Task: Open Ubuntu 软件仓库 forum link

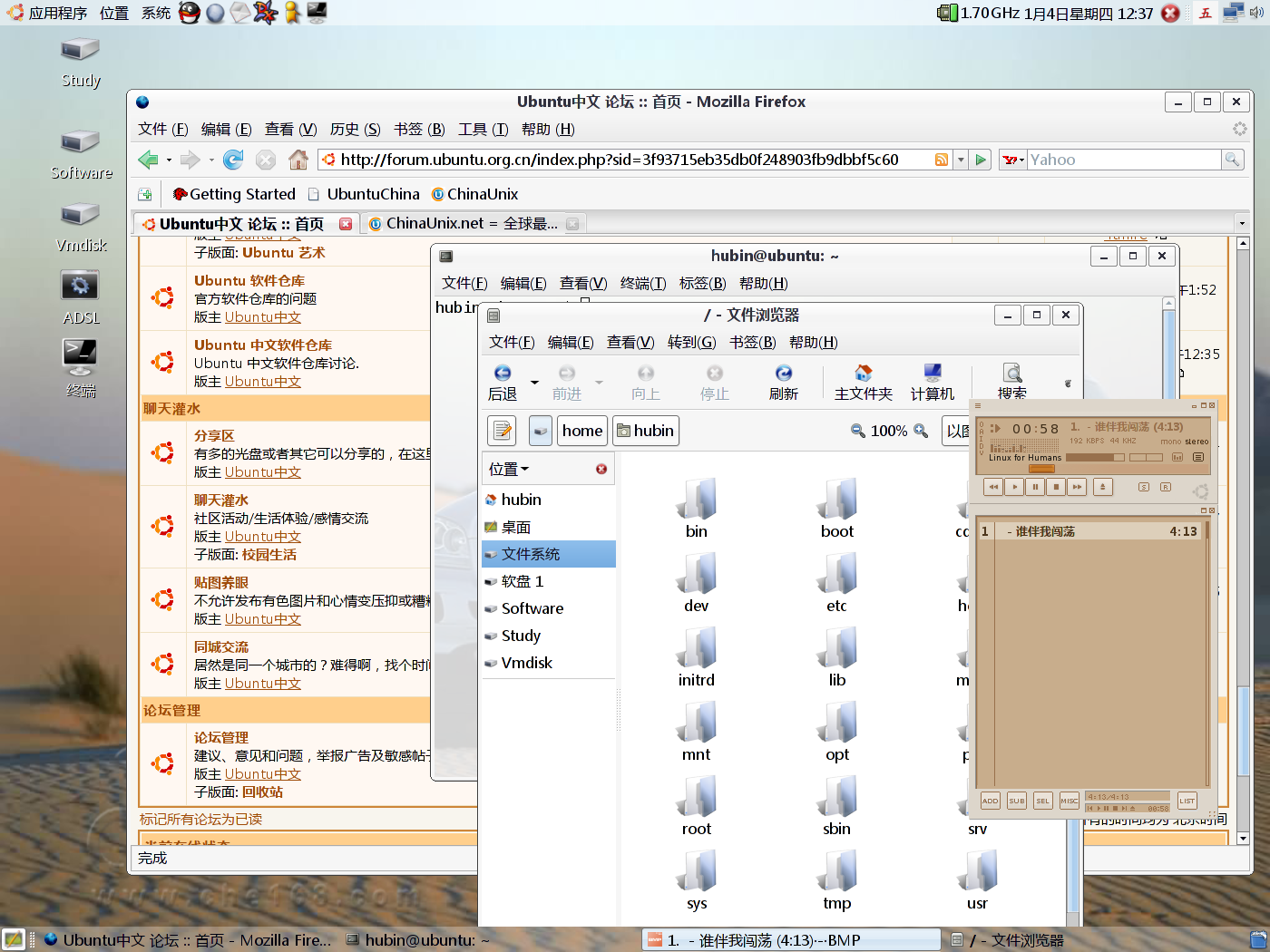Action: 249,281
